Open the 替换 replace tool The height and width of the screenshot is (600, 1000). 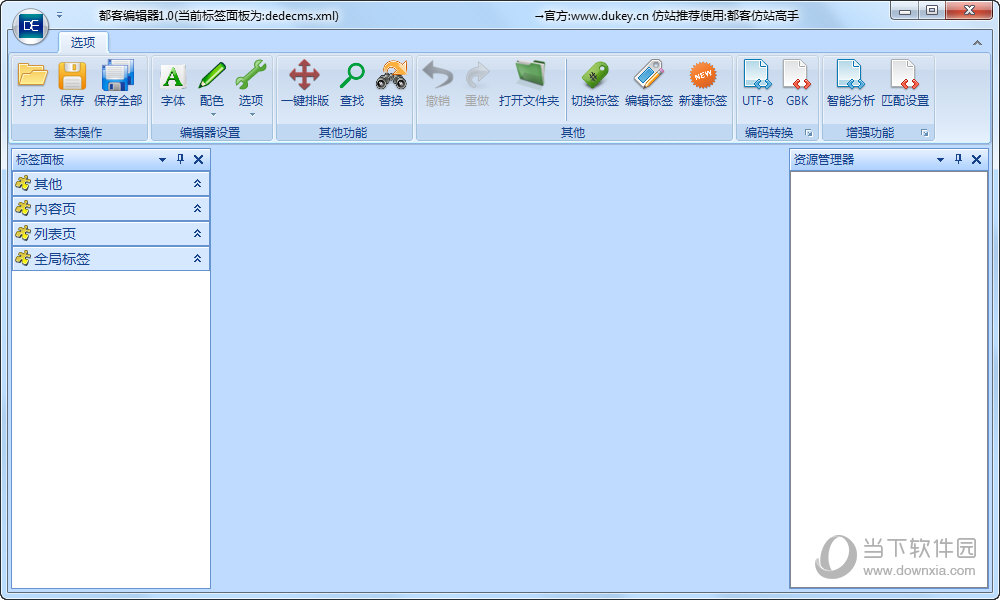391,84
